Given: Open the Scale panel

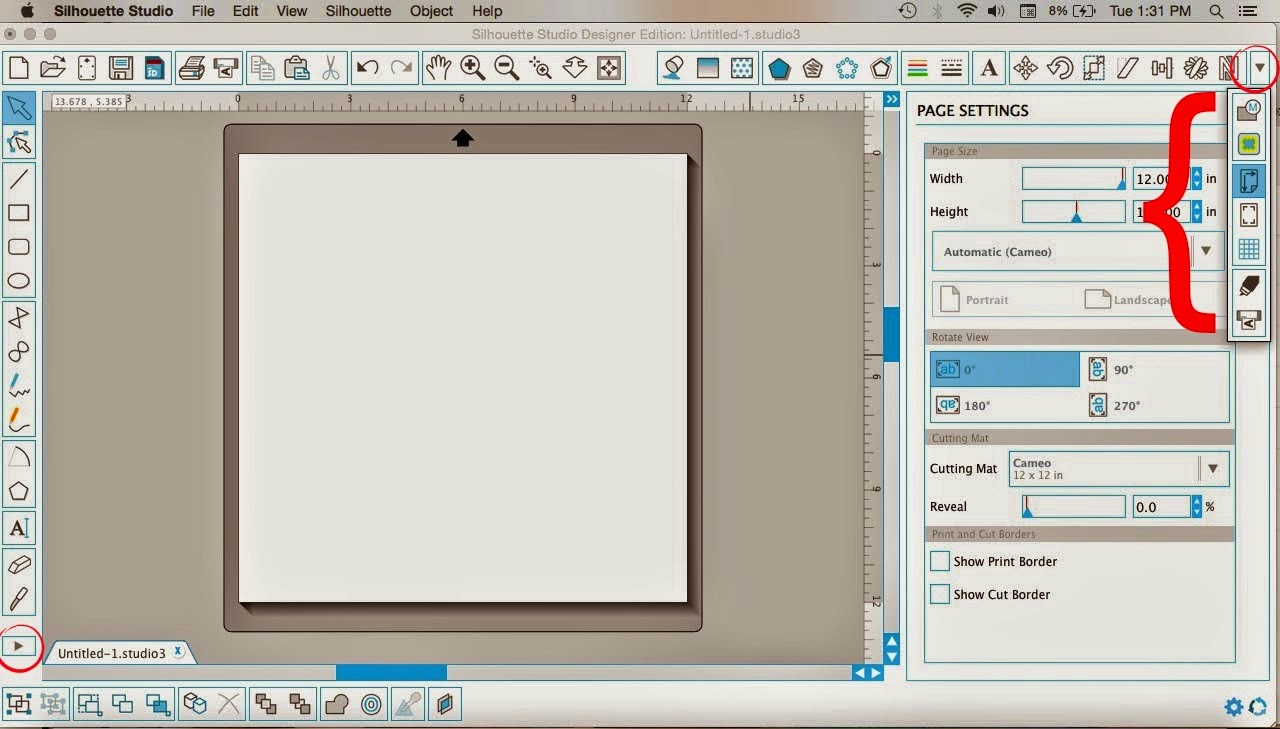Looking at the screenshot, I should click(1094, 68).
